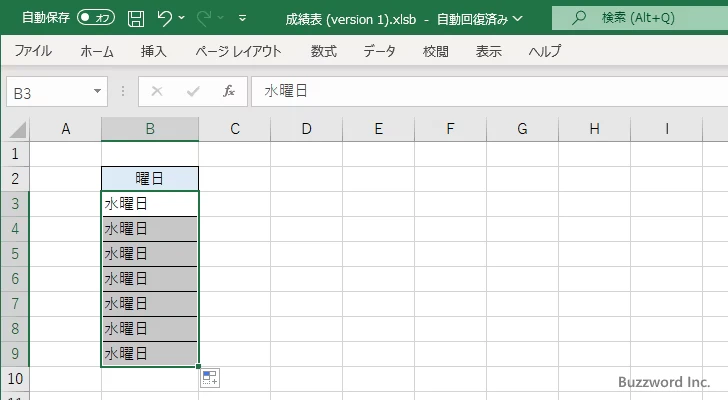Image resolution: width=728 pixels, height=400 pixels.
Task: Open the ページ レイアウト tab
Action: tap(238, 51)
